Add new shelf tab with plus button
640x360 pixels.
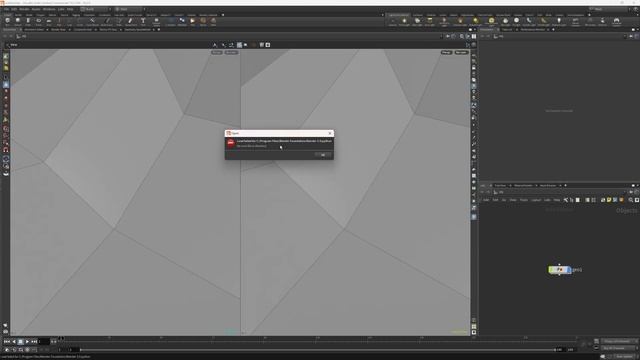click(x=223, y=15)
